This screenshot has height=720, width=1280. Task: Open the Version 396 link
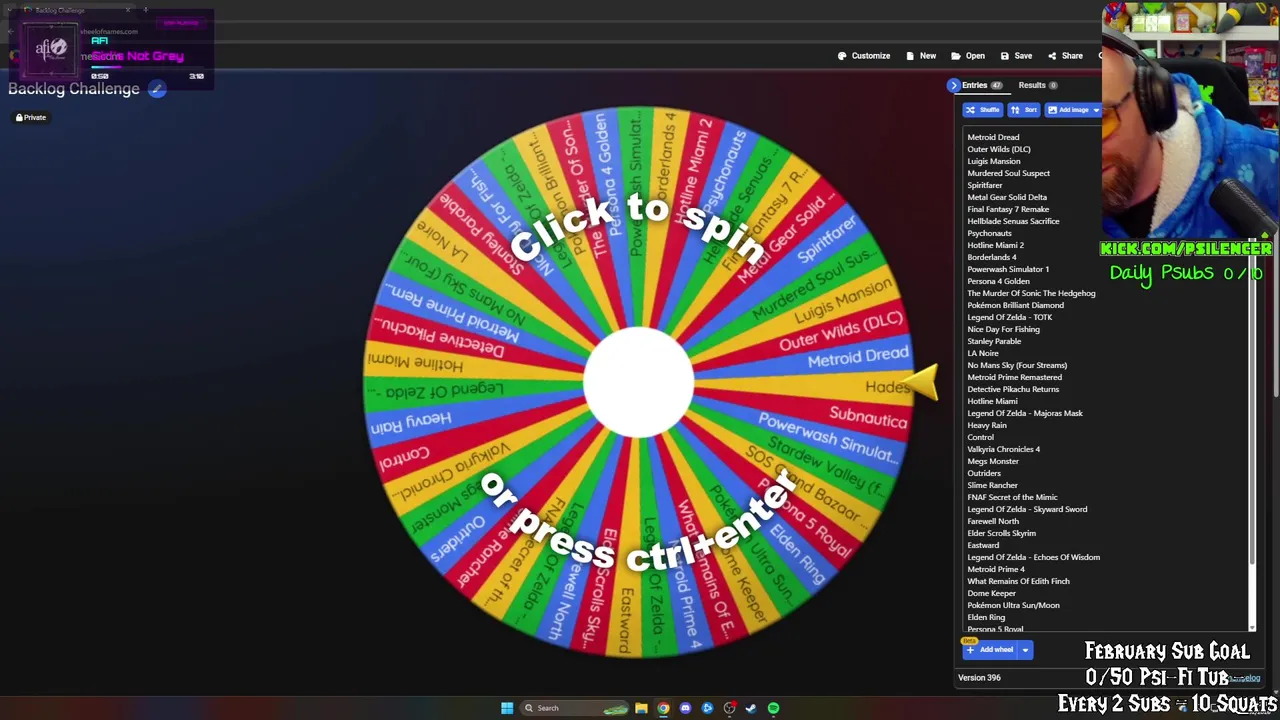[x=979, y=678]
